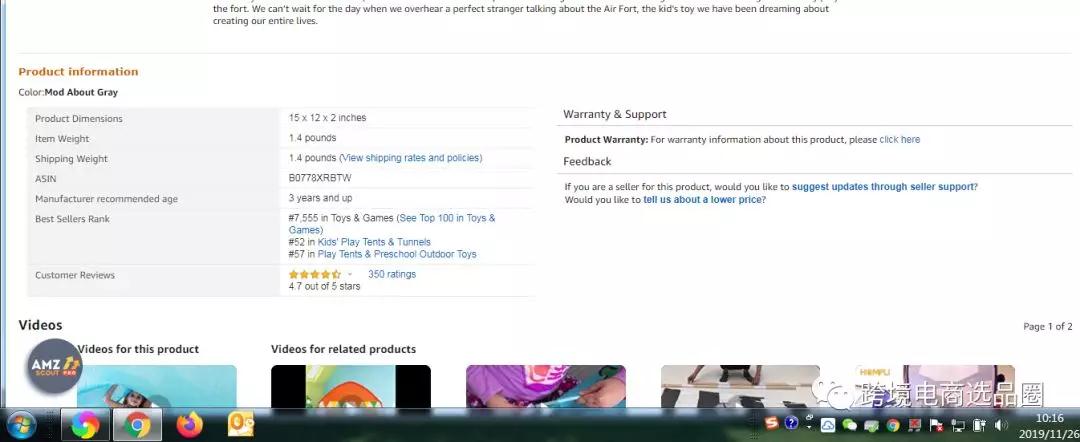Viewport: 1080px width, 442px height.
Task: Click the taskbar clock showing 10:16
Action: 1049,425
